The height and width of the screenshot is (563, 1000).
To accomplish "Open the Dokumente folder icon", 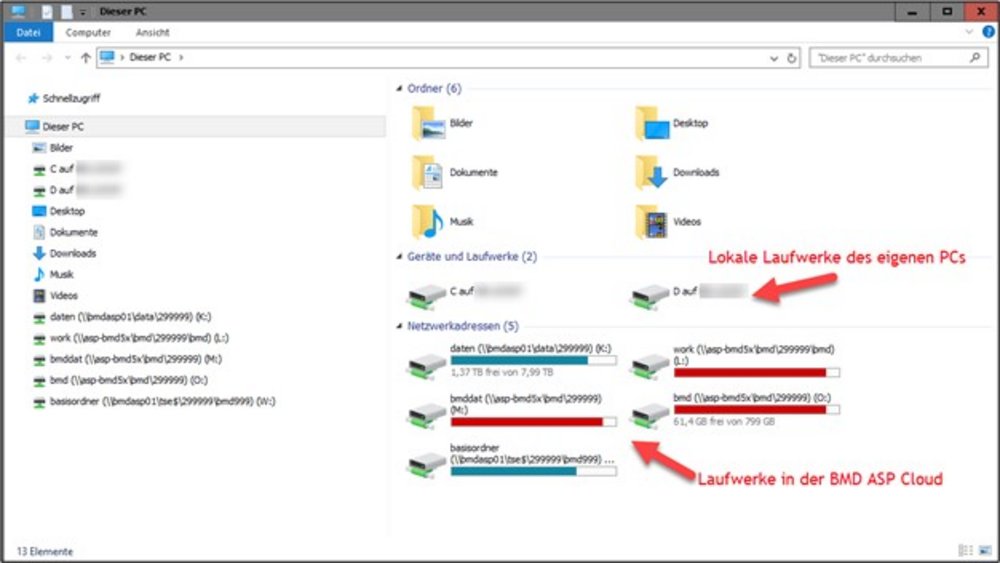I will coord(430,173).
